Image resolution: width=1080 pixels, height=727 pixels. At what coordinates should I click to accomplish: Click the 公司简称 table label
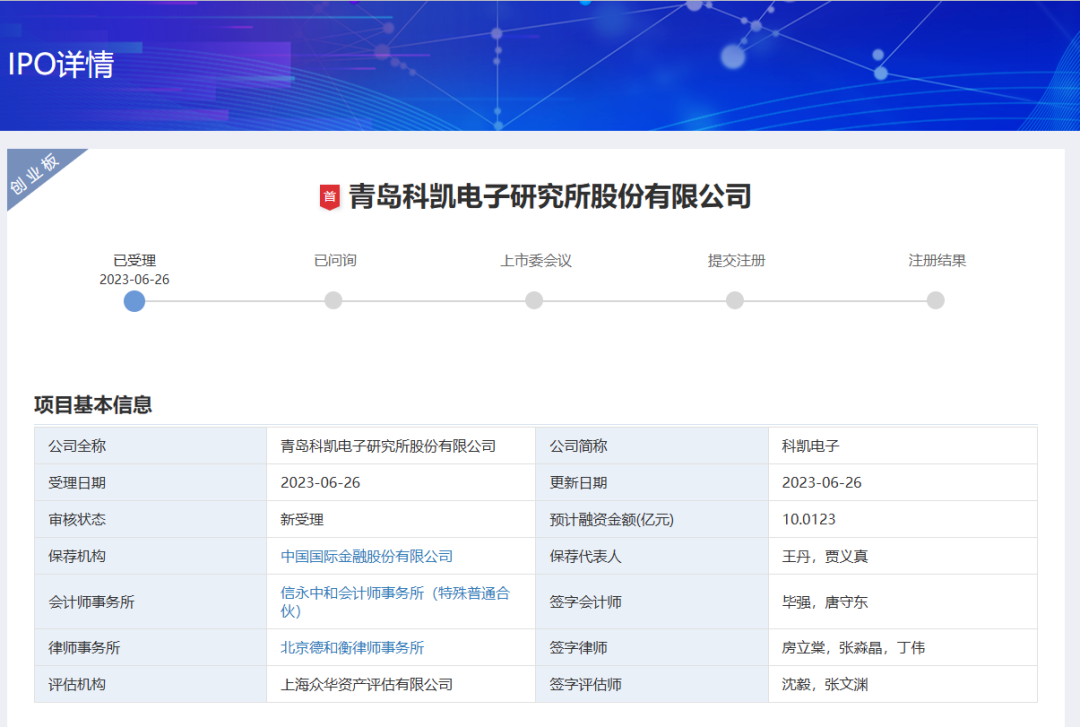579,446
